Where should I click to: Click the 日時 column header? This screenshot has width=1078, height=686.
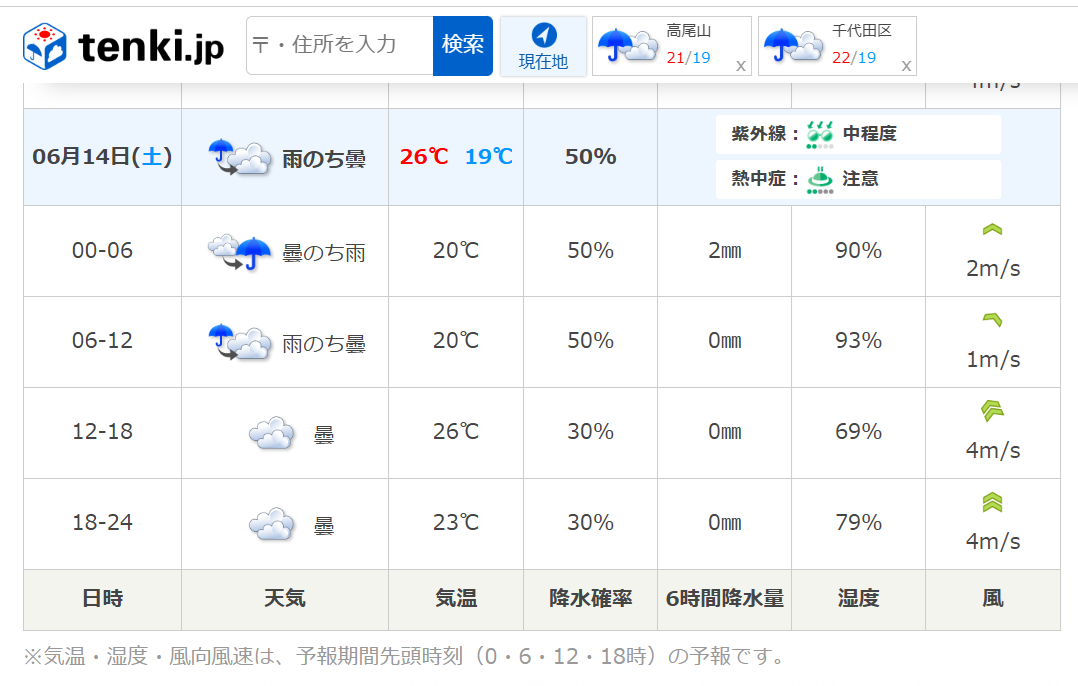tap(102, 599)
